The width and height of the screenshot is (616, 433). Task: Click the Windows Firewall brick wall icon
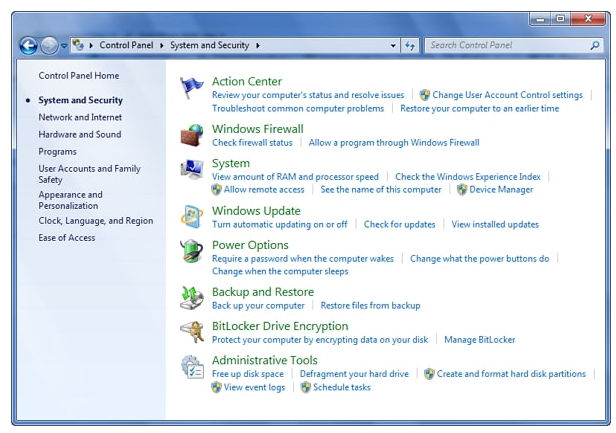click(x=192, y=136)
